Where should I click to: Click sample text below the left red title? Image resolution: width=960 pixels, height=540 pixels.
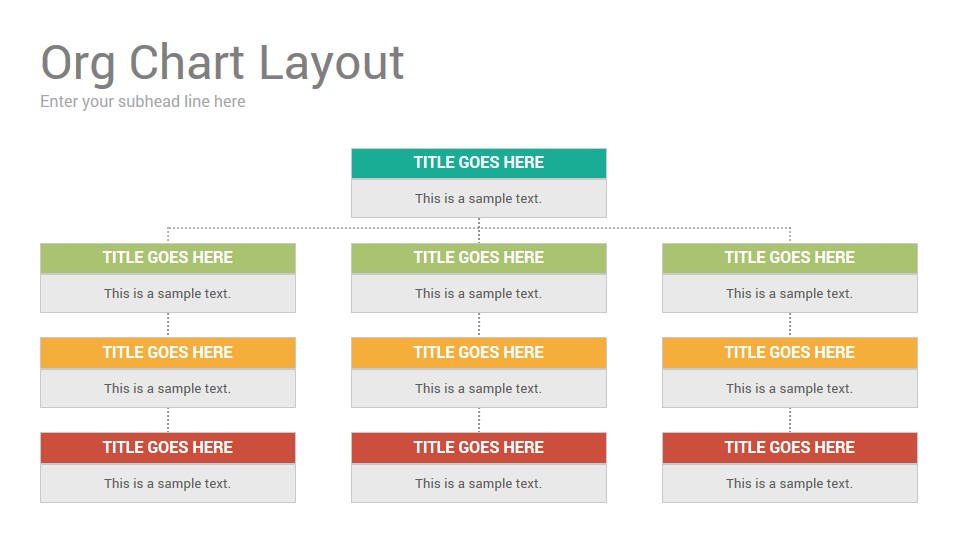pyautogui.click(x=168, y=483)
